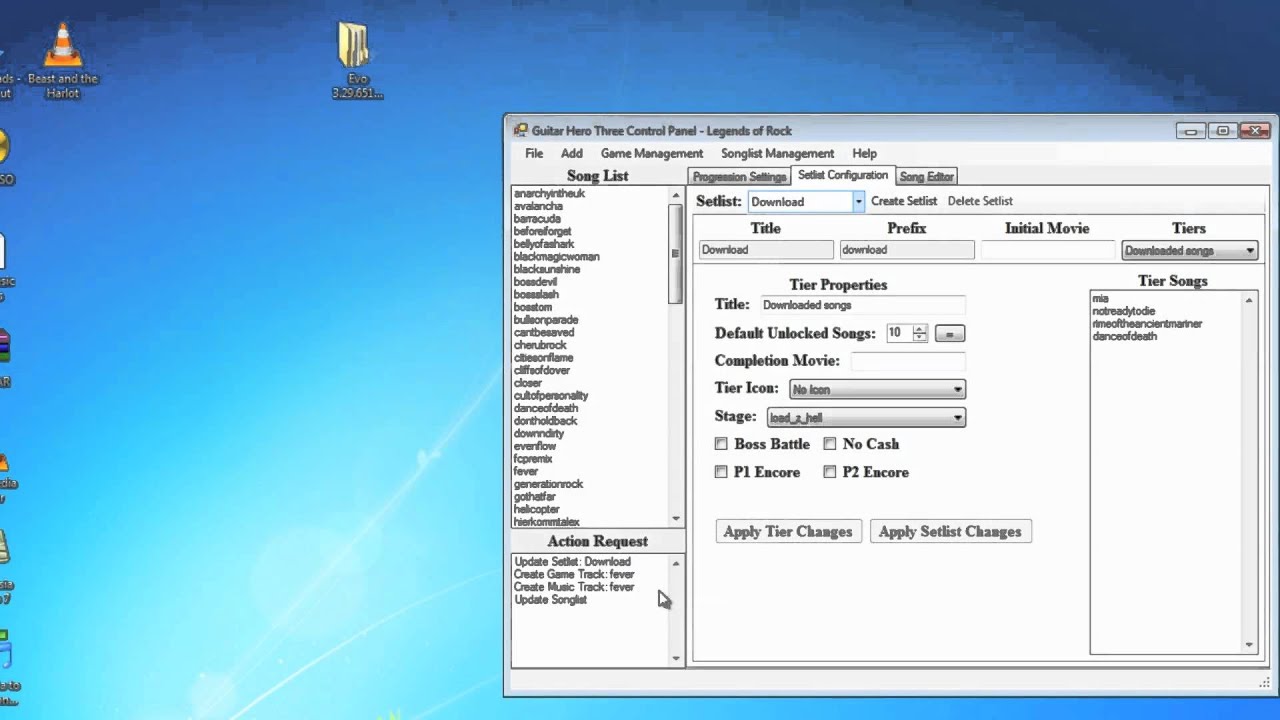Viewport: 1280px width, 720px height.
Task: Select mia in Tier Songs
Action: [x=1100, y=298]
